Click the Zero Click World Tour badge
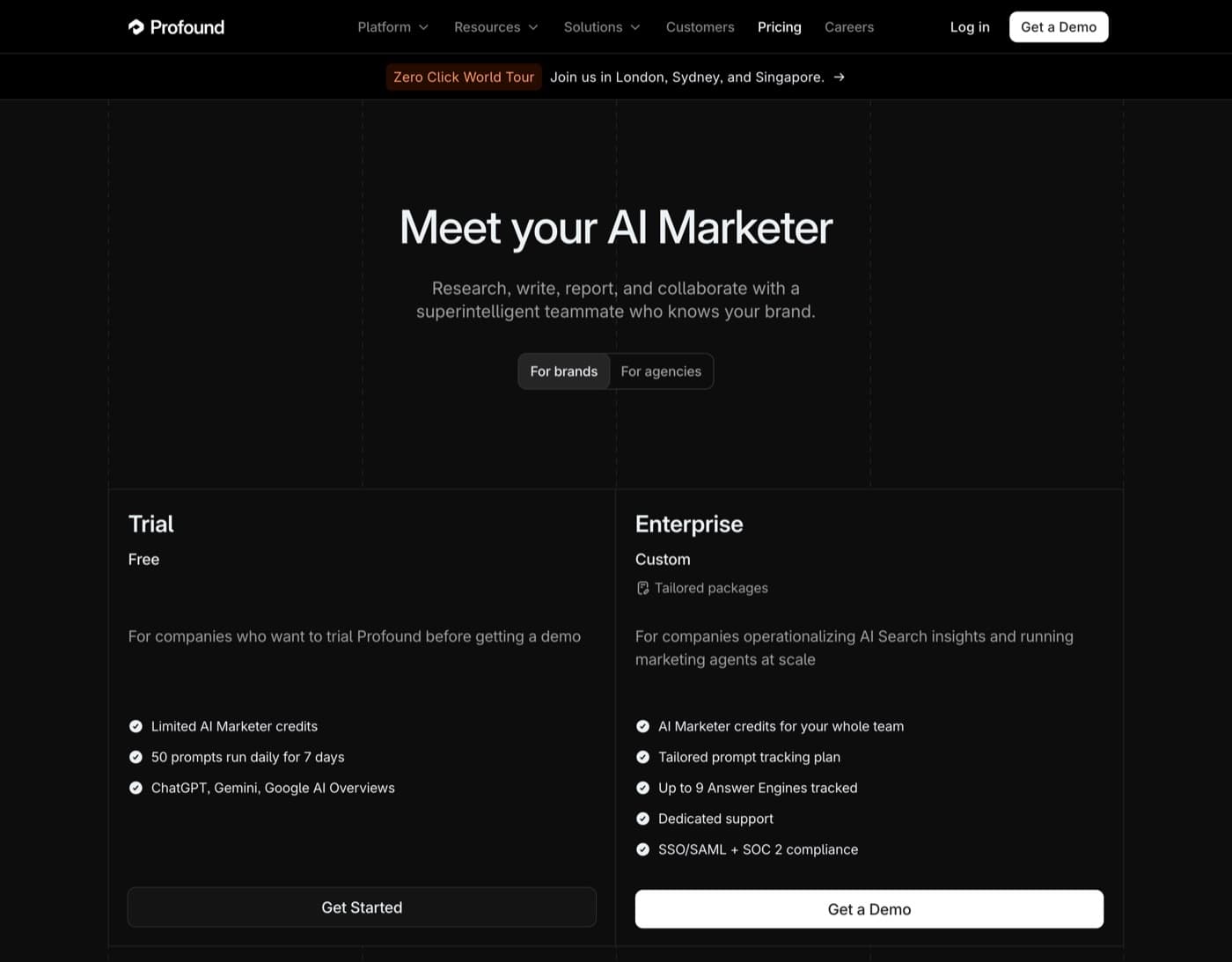The image size is (1232, 962). (464, 77)
